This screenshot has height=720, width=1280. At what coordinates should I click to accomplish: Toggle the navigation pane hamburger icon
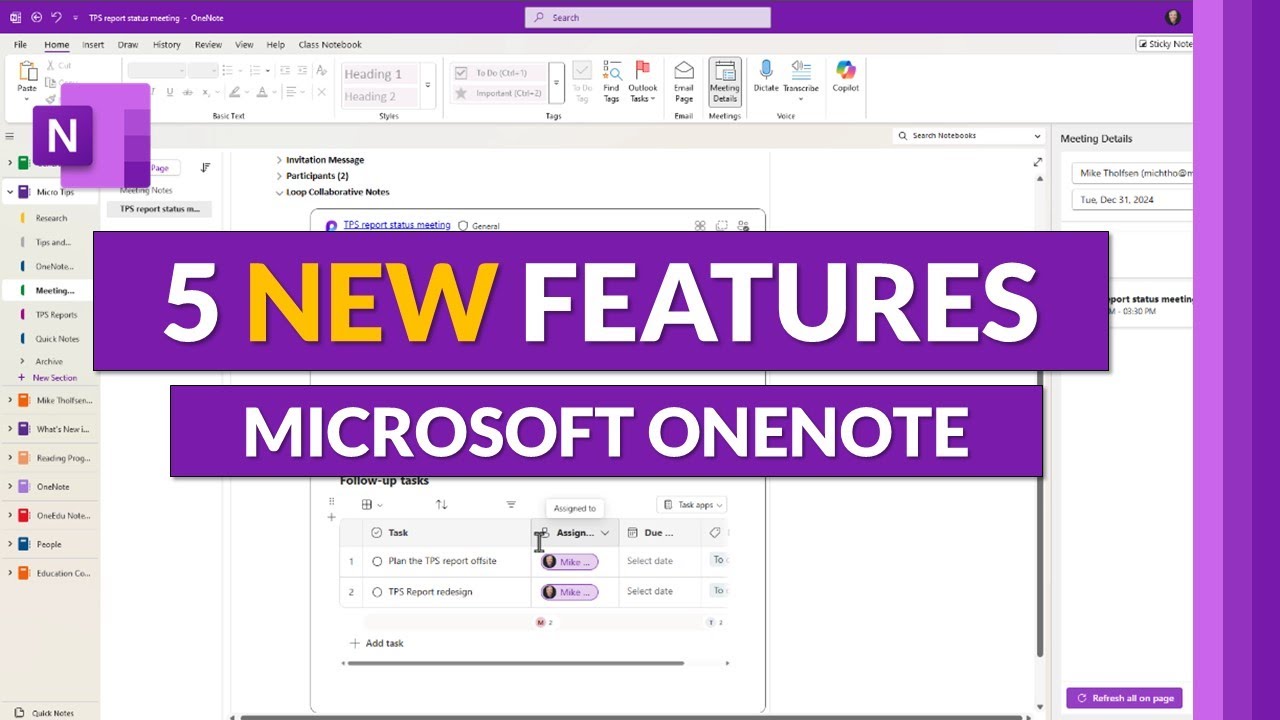pos(9,136)
